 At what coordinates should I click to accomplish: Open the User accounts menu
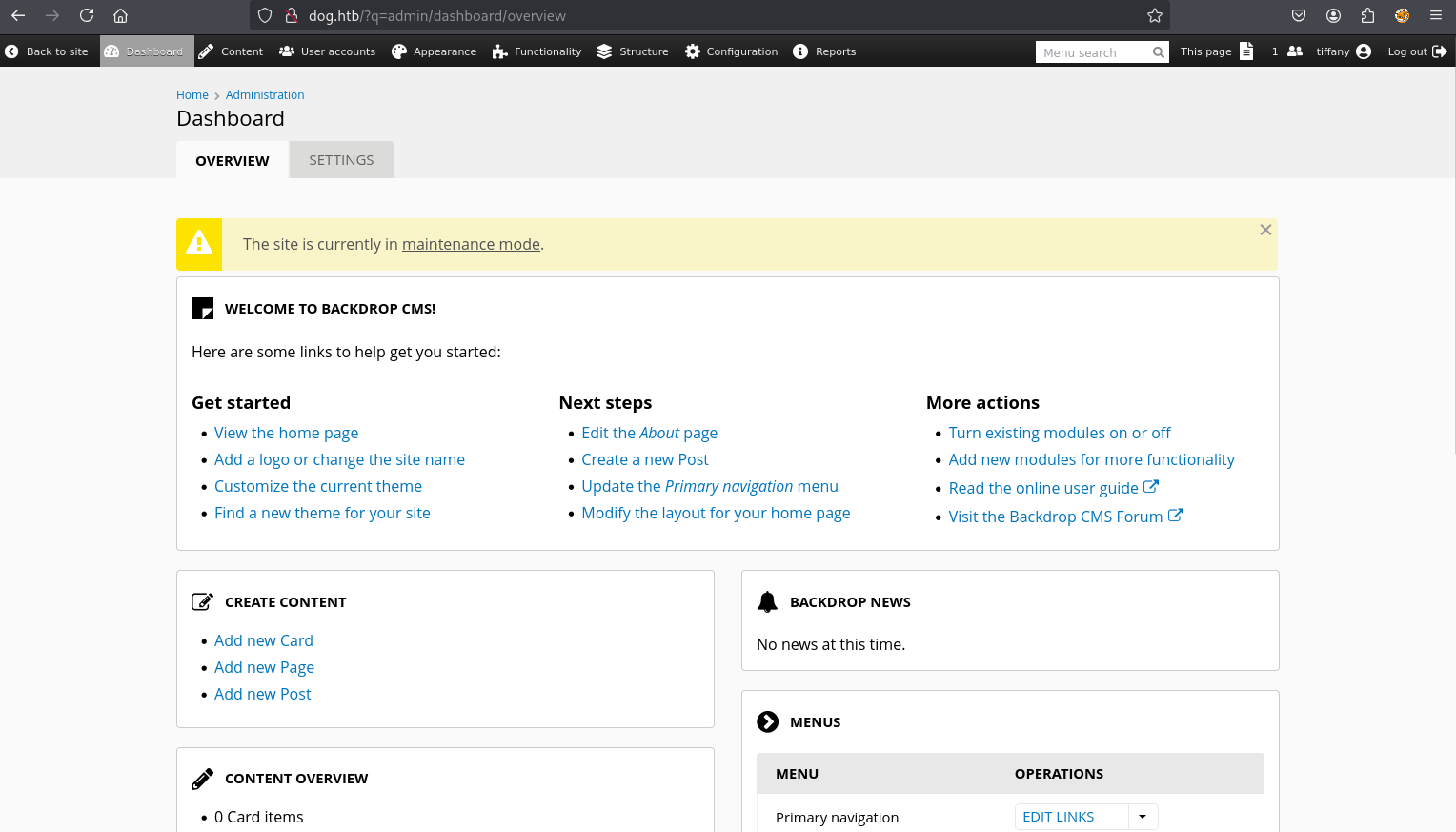pos(327,51)
